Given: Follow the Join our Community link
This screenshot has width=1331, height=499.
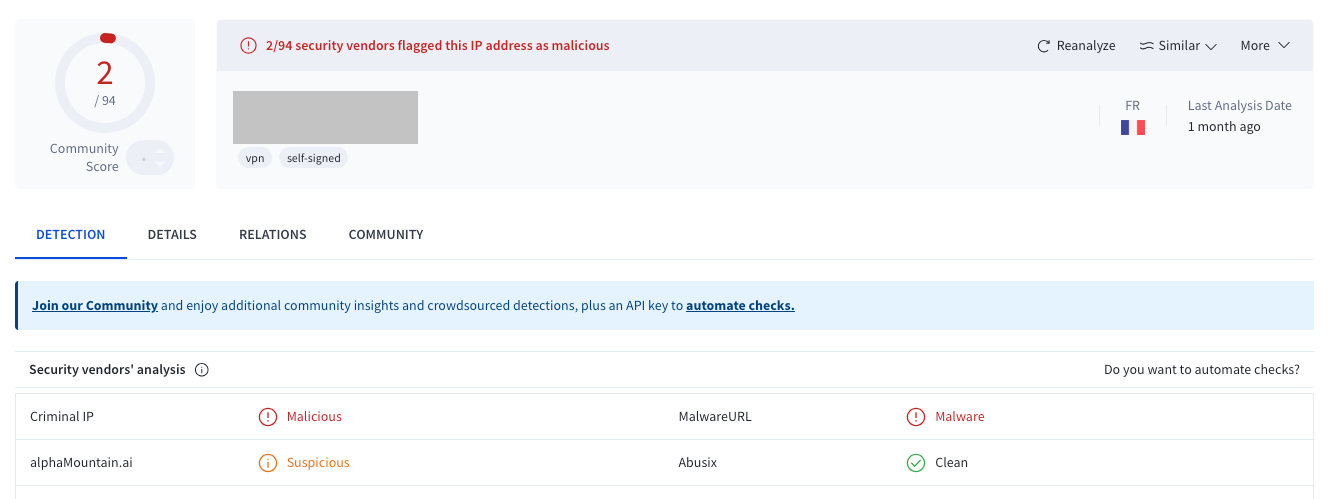Looking at the screenshot, I should pyautogui.click(x=95, y=306).
